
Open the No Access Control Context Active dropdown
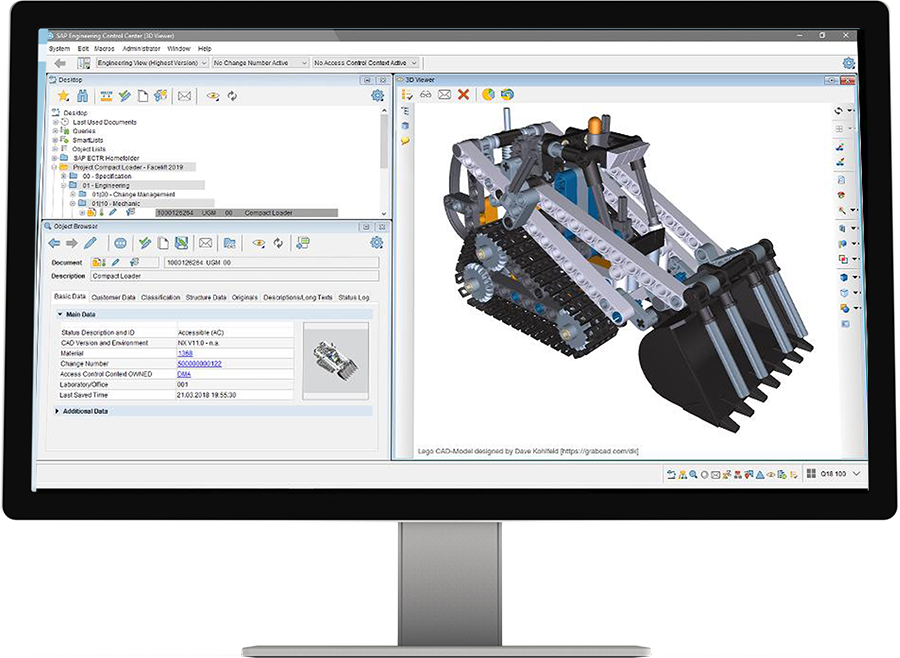[366, 63]
